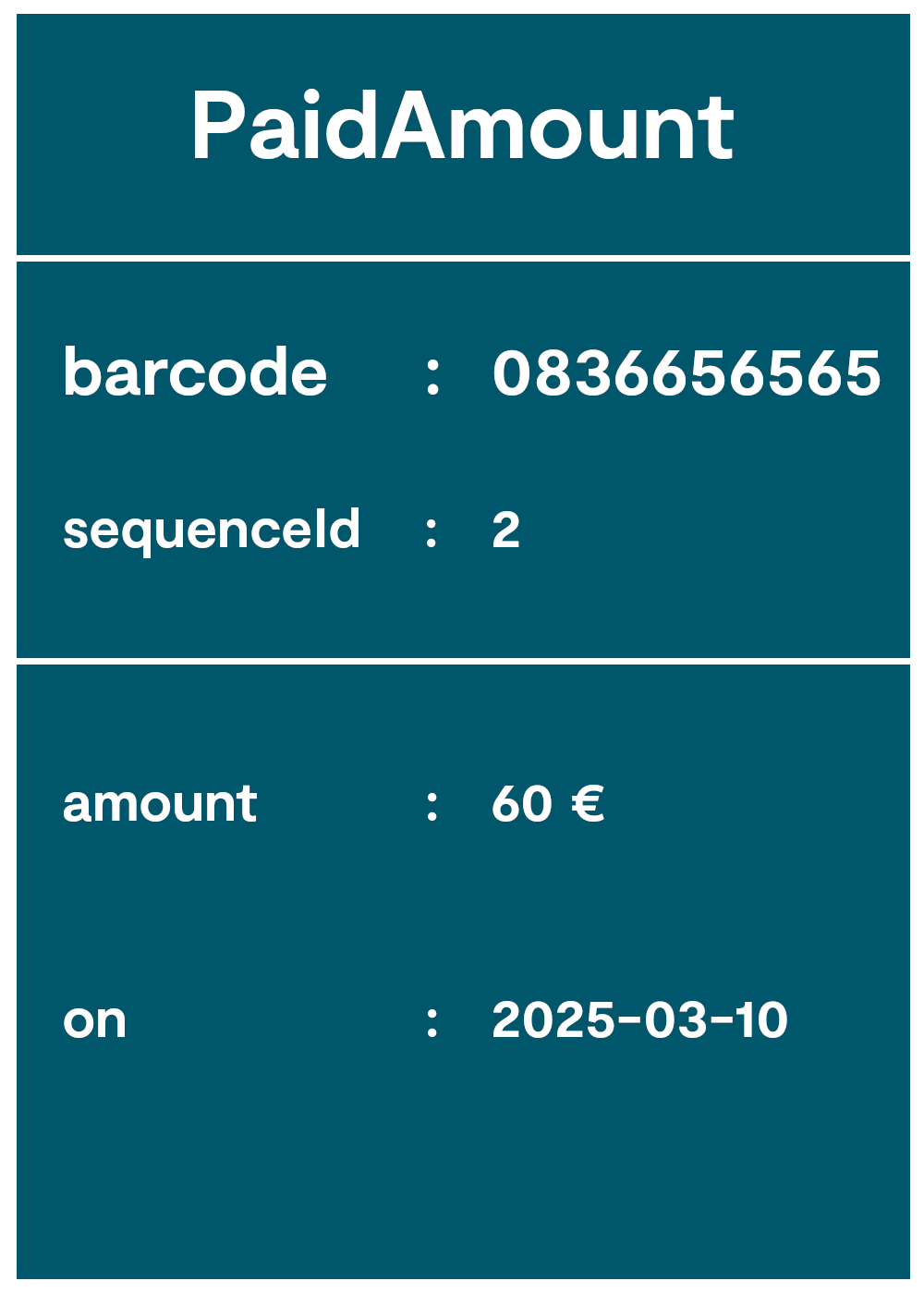Viewport: 924px width, 1293px height.
Task: Click the number 60 in amount
Action: coord(522,803)
